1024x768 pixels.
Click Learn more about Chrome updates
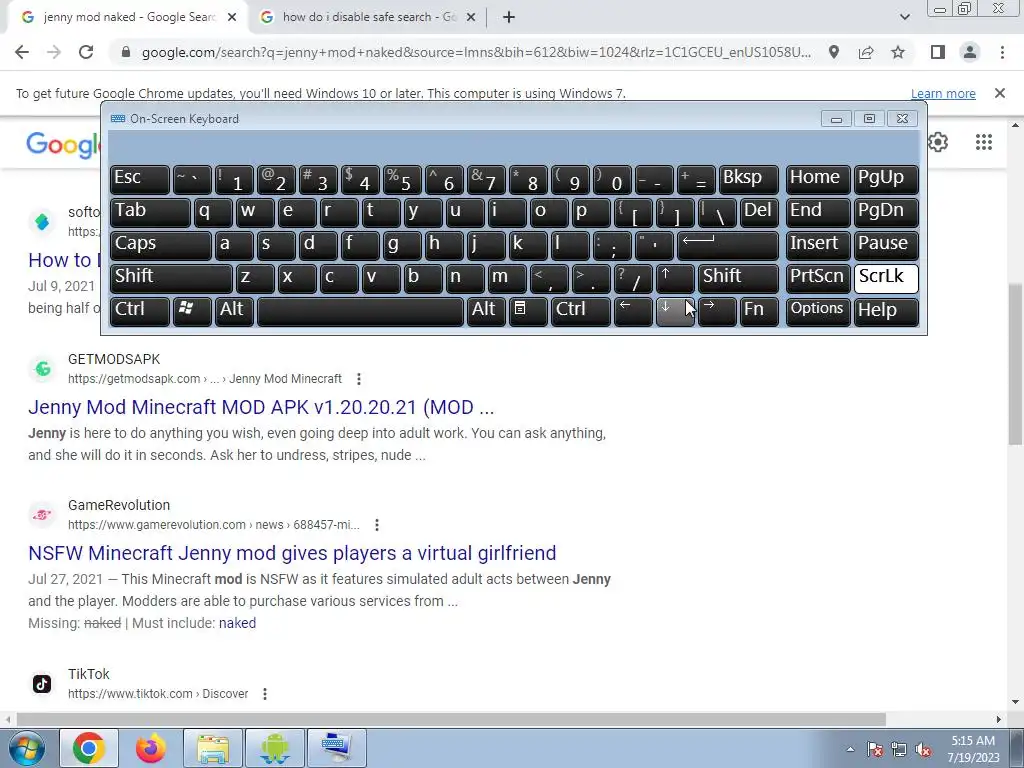pos(943,94)
